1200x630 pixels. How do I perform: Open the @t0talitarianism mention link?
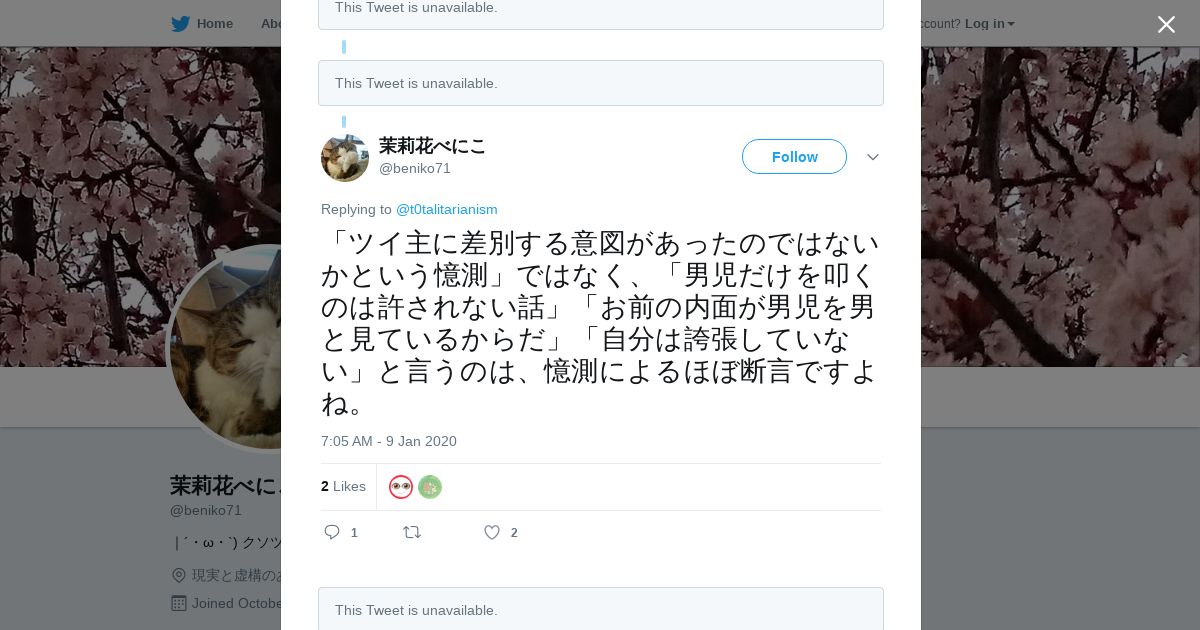pos(447,209)
